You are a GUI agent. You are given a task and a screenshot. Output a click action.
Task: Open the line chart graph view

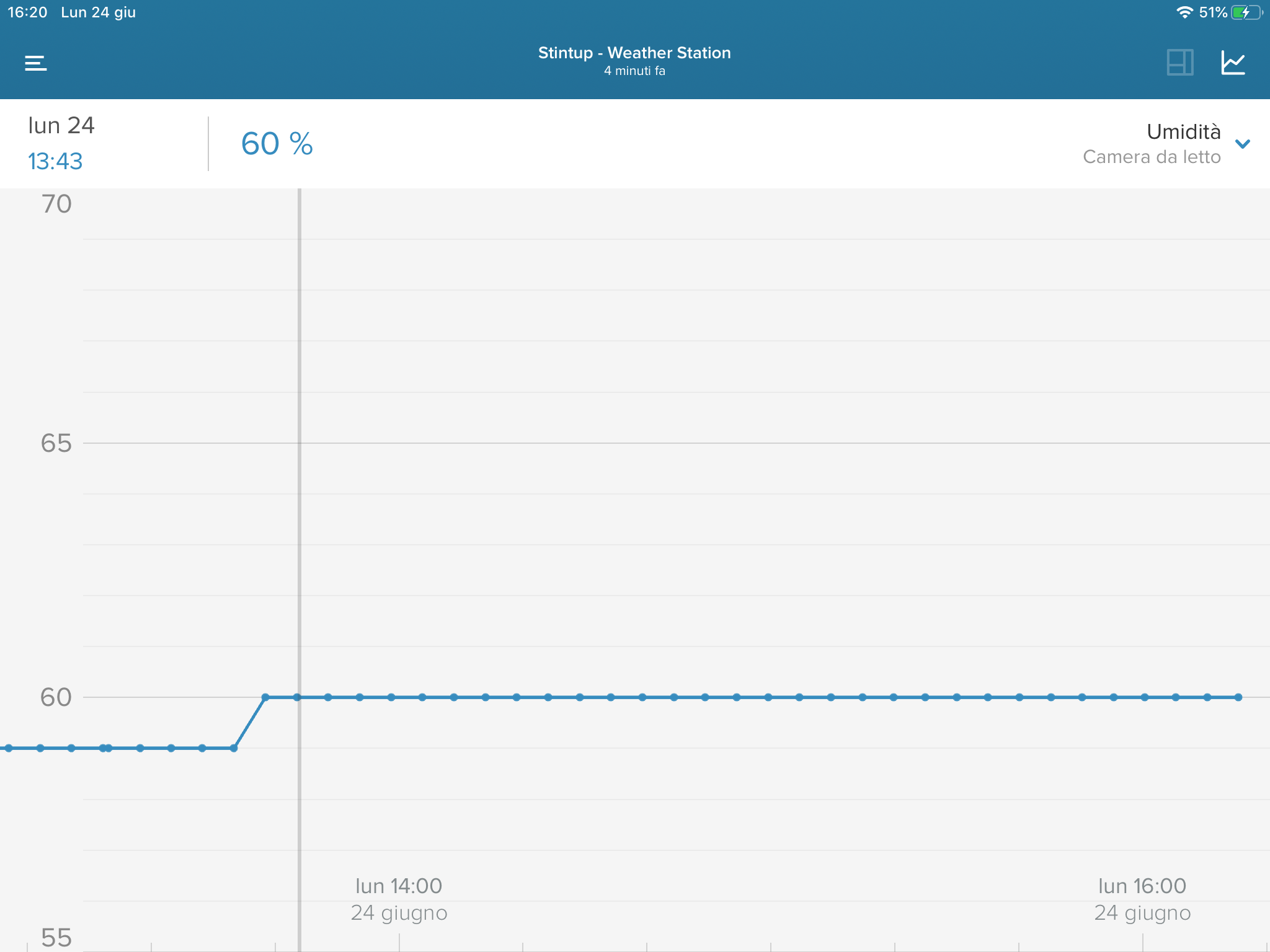pos(1233,63)
